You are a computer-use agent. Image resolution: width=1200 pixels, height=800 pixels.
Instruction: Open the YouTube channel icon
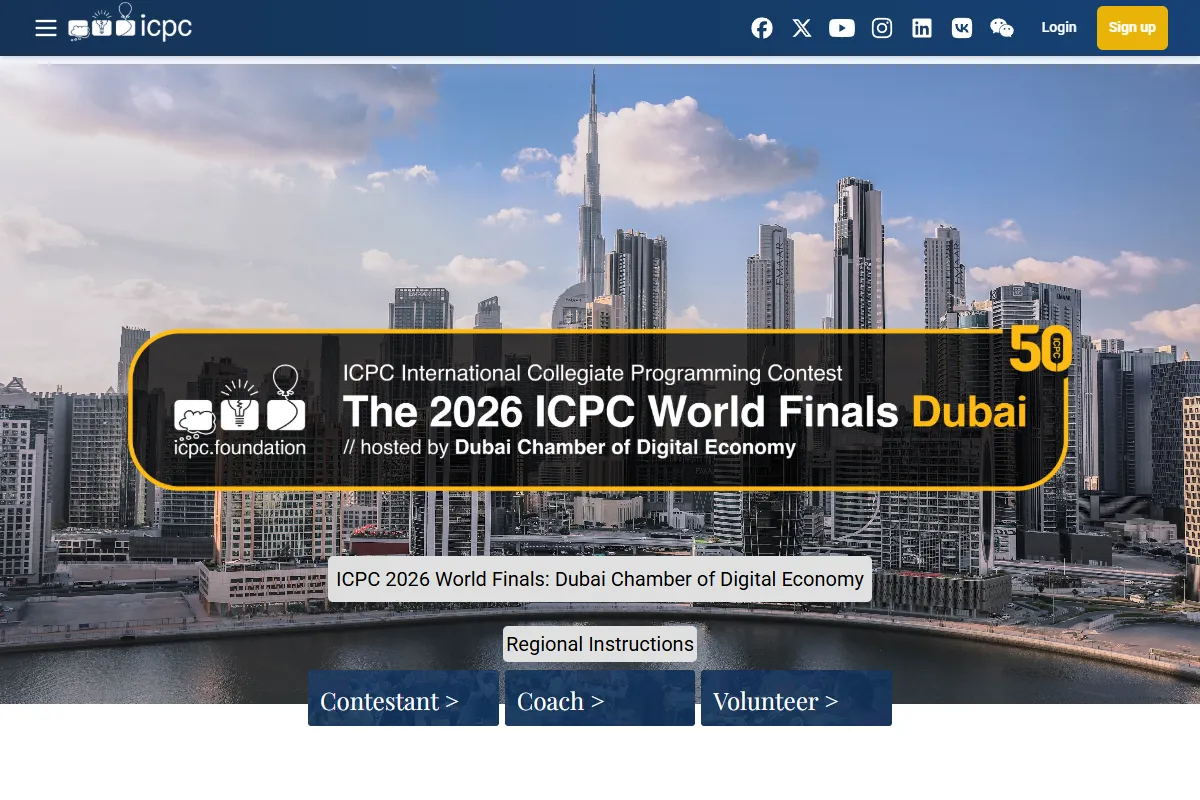[842, 28]
